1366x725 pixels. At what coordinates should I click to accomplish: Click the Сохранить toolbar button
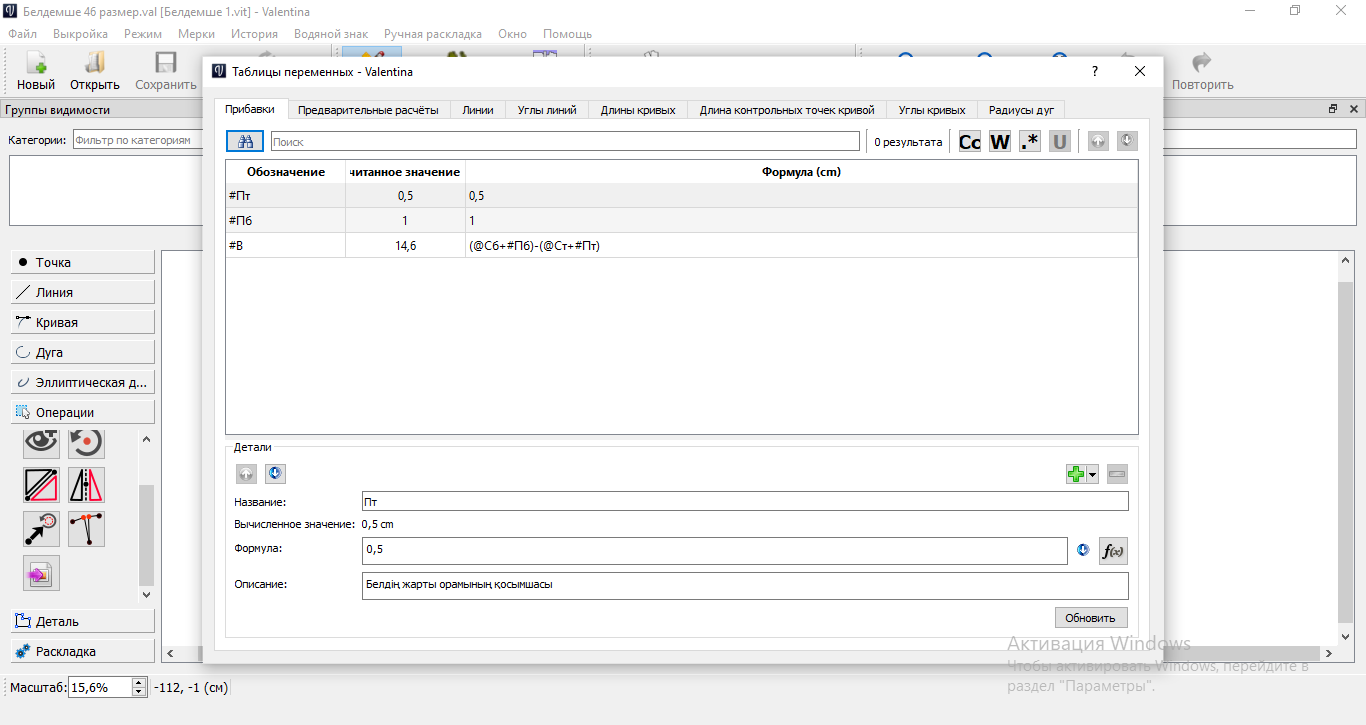tap(166, 71)
